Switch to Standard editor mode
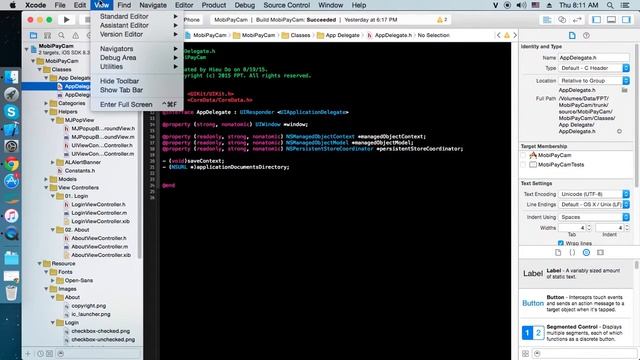The width and height of the screenshot is (640, 360). 547,20
